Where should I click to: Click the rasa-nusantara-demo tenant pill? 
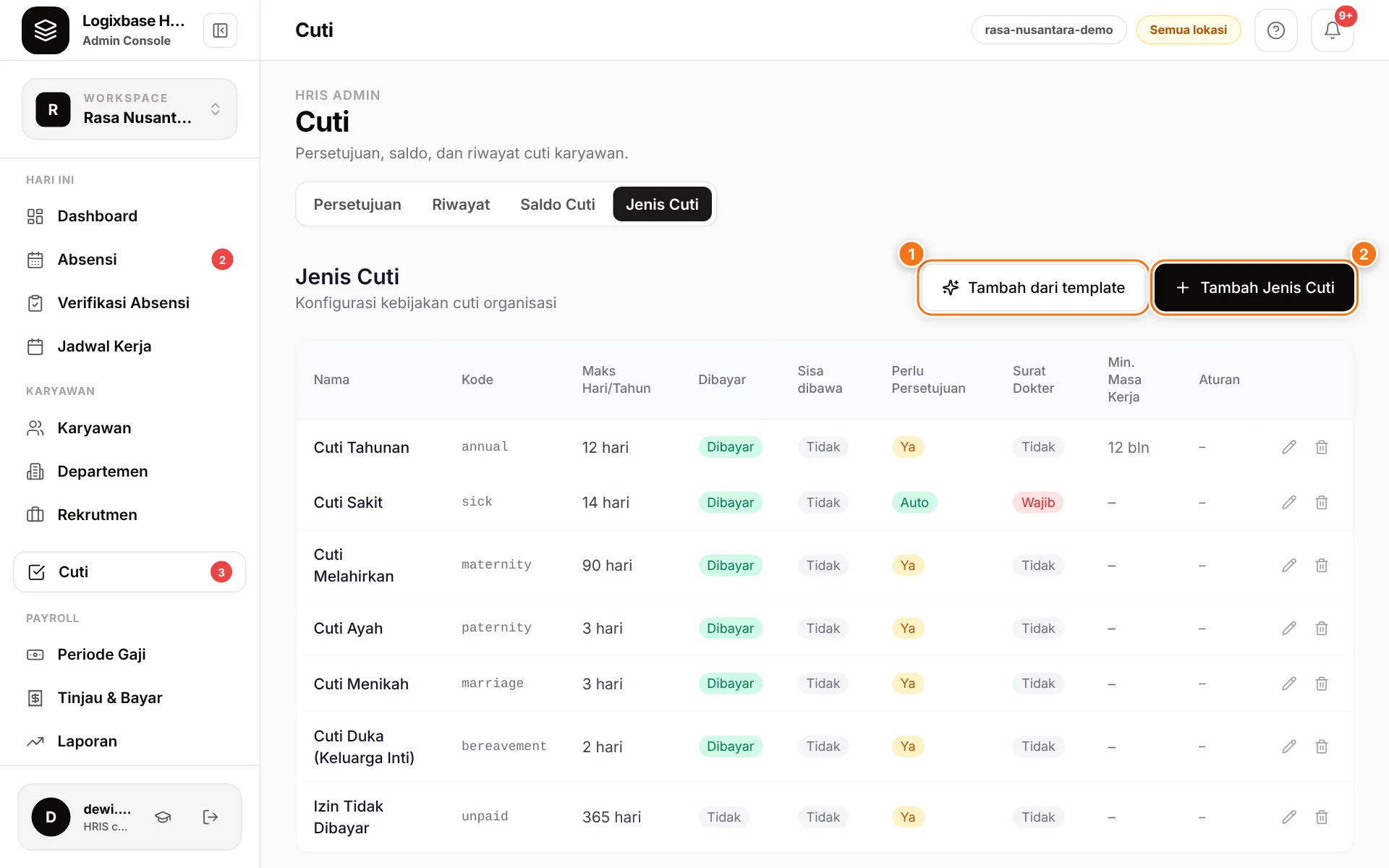(1048, 30)
